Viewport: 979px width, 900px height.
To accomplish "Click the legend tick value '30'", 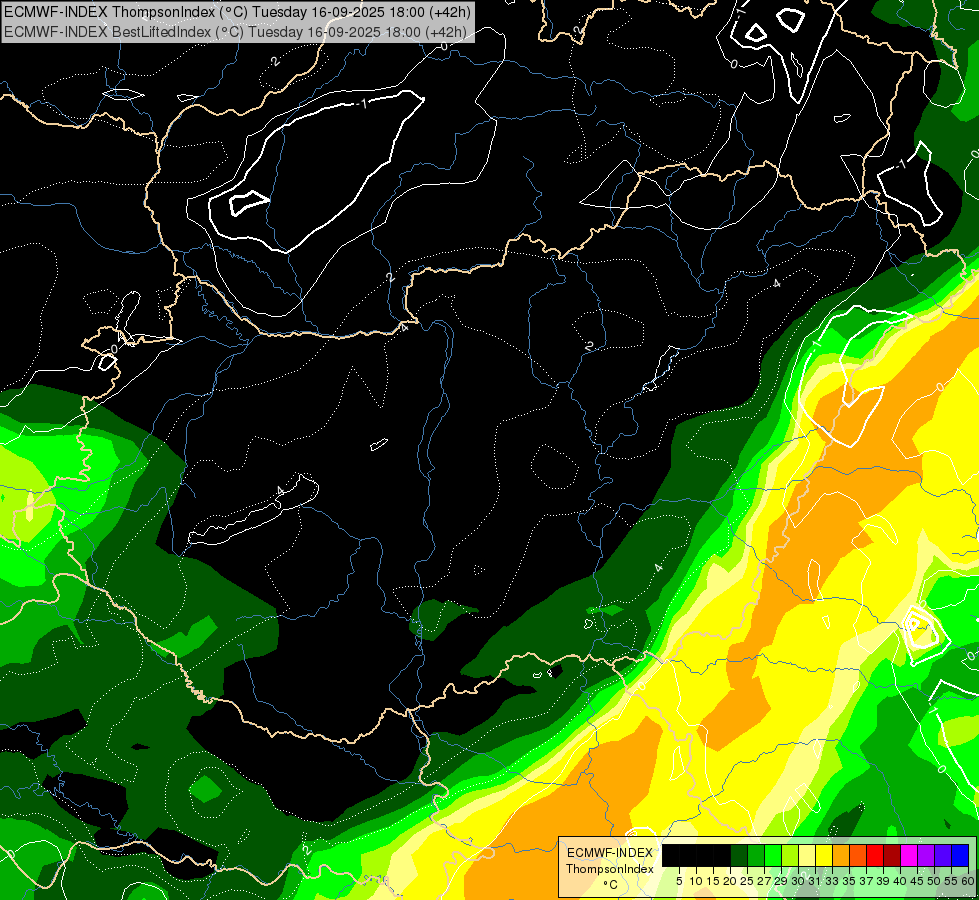I will point(799,881).
